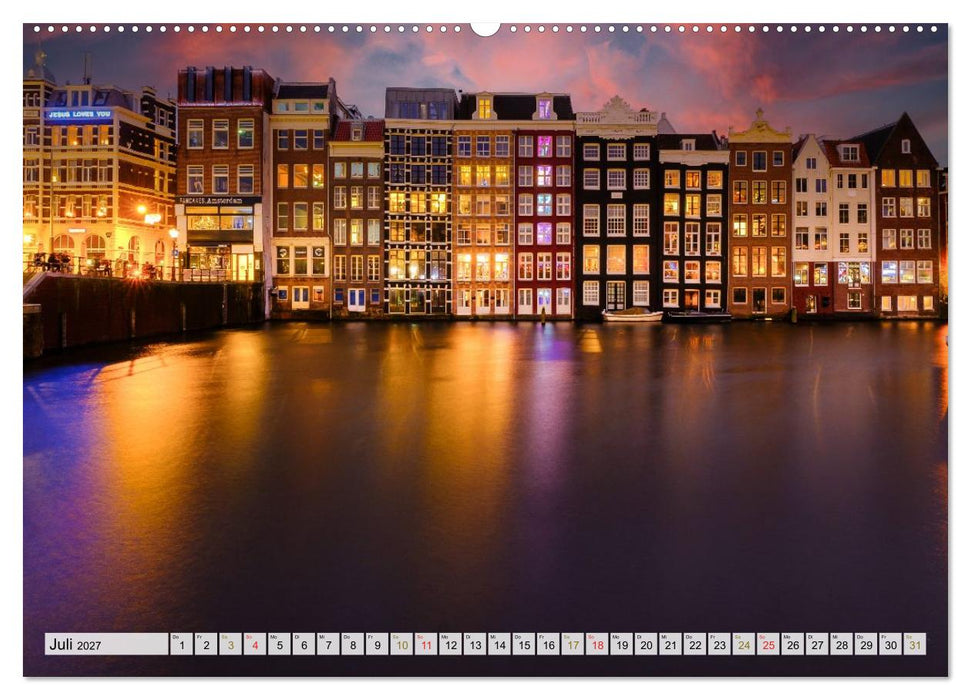Click day 23 in the date strip

(720, 644)
